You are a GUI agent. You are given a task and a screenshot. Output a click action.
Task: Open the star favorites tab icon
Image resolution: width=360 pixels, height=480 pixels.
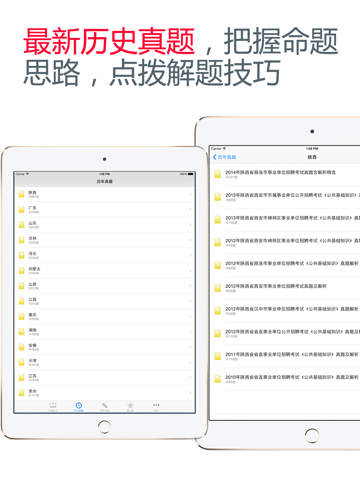tap(130, 405)
